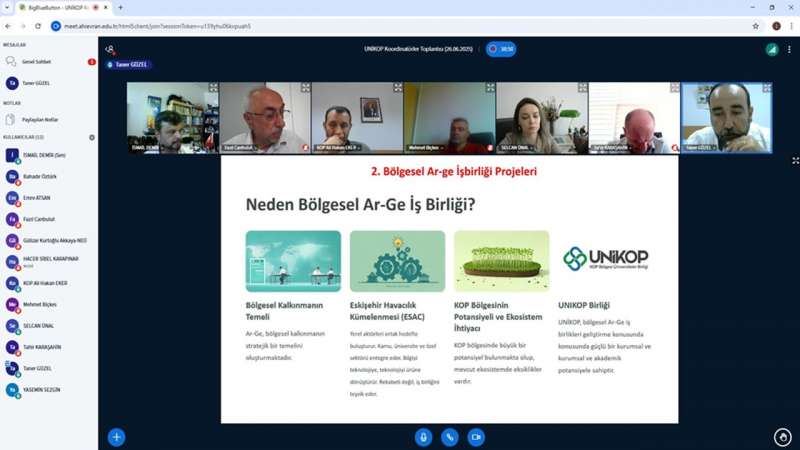Open the connection status icon
The image size is (800, 450).
(771, 48)
